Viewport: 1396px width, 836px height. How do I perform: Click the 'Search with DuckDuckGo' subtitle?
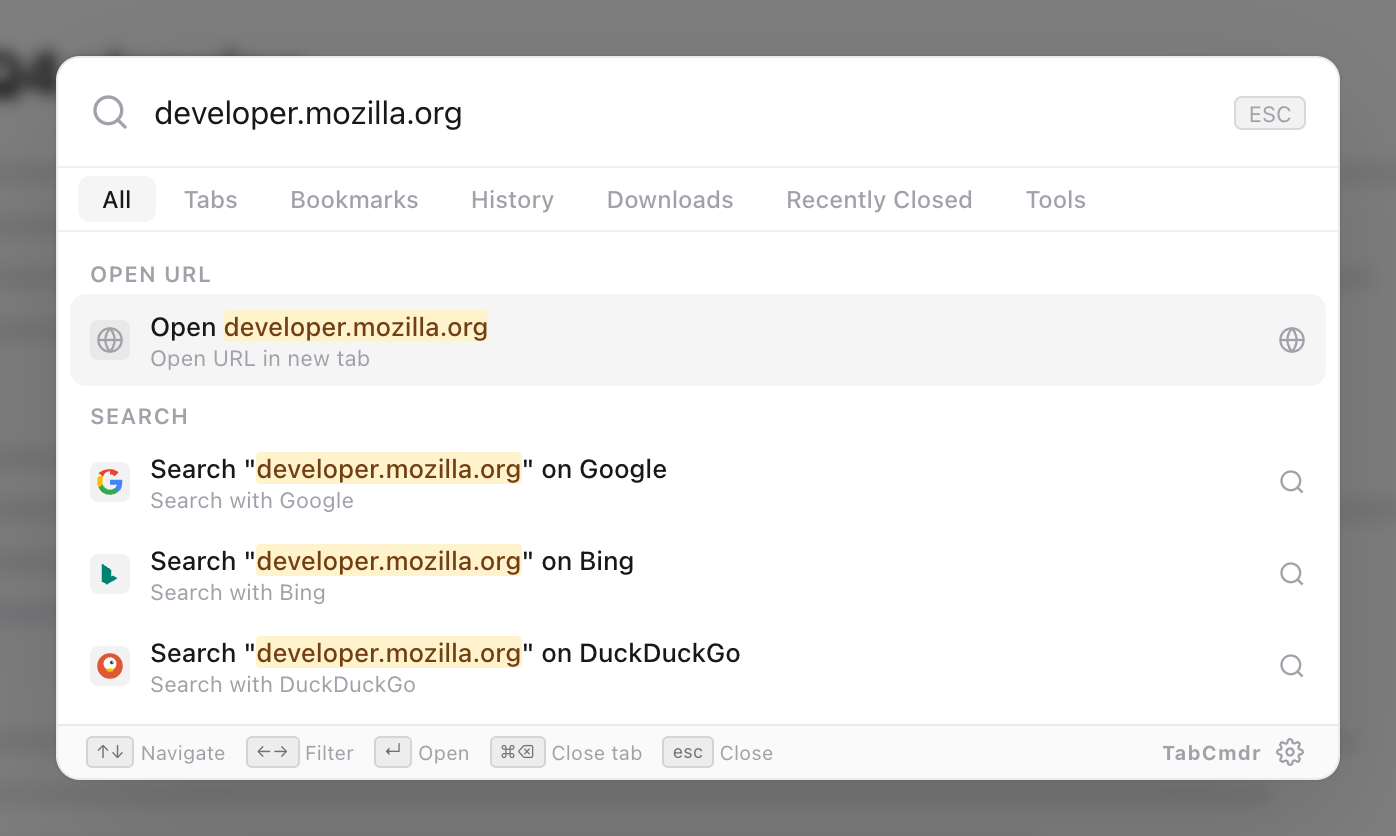coord(283,685)
